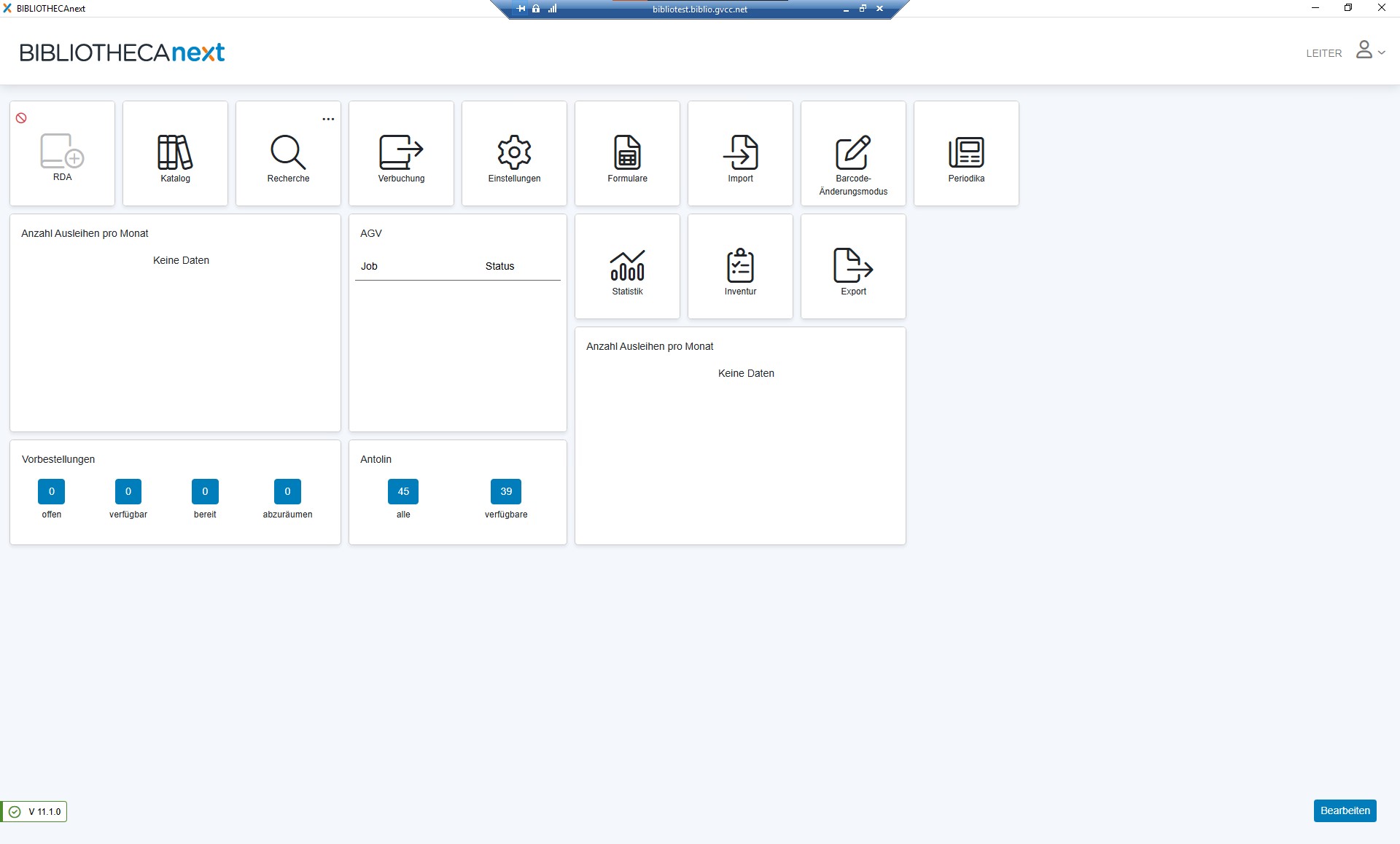1400x844 pixels.
Task: Click the Vorbestellungen widget title
Action: coord(58,459)
